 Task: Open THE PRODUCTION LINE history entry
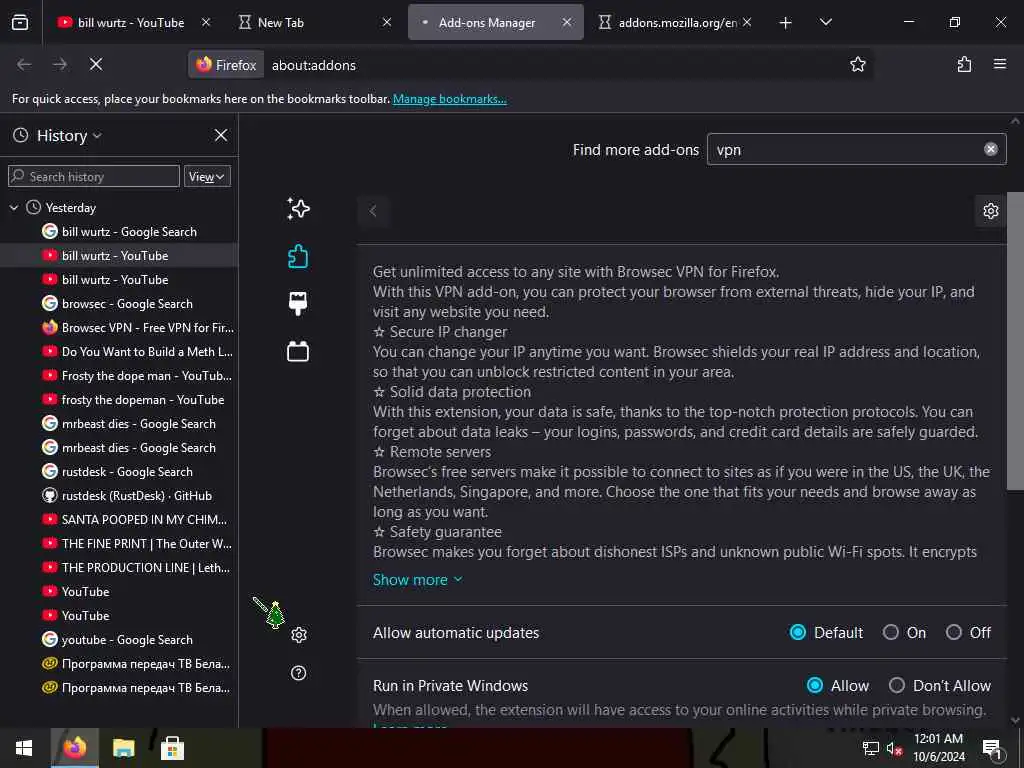click(x=119, y=568)
